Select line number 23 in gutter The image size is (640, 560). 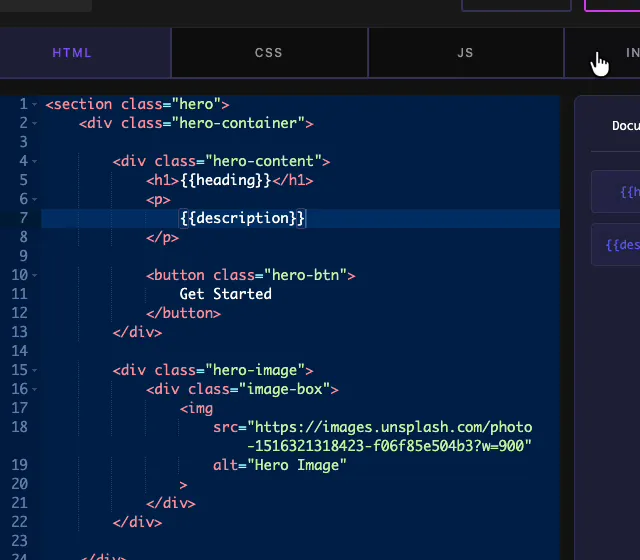(x=19, y=541)
